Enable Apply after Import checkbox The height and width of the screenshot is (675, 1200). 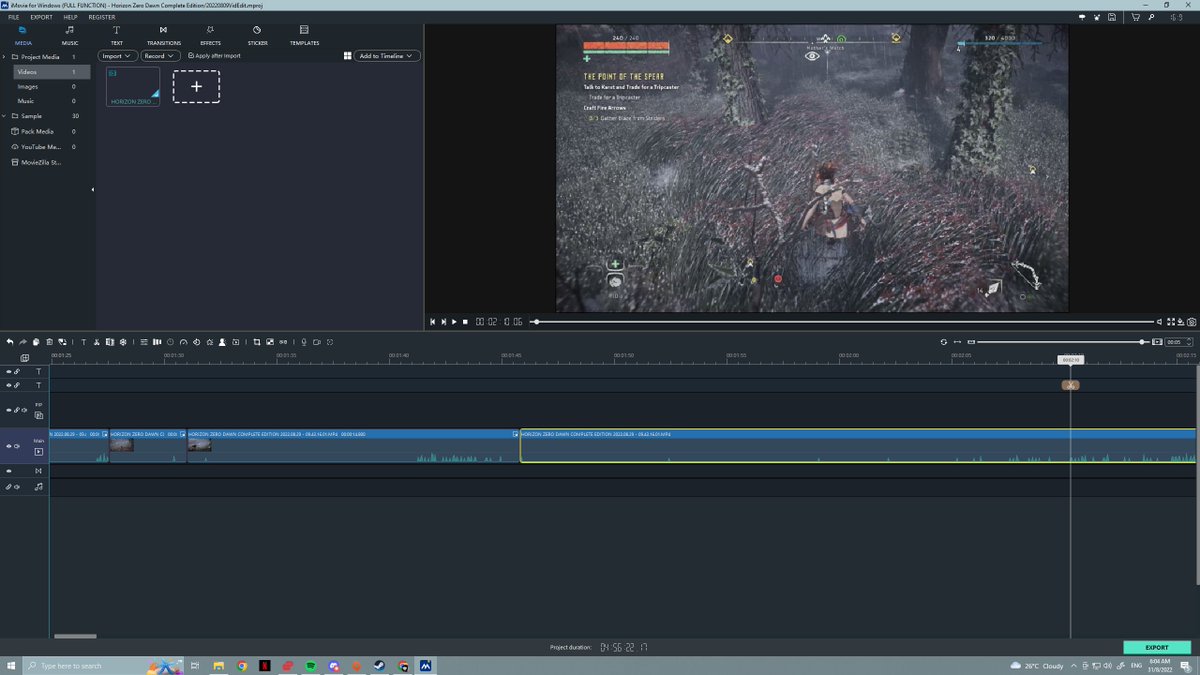point(191,56)
